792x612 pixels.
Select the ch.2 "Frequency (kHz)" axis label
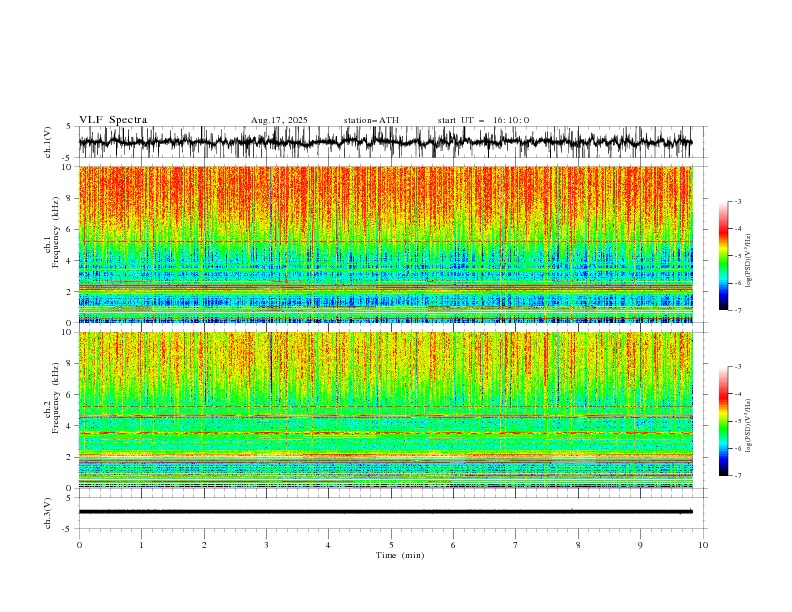pos(56,398)
